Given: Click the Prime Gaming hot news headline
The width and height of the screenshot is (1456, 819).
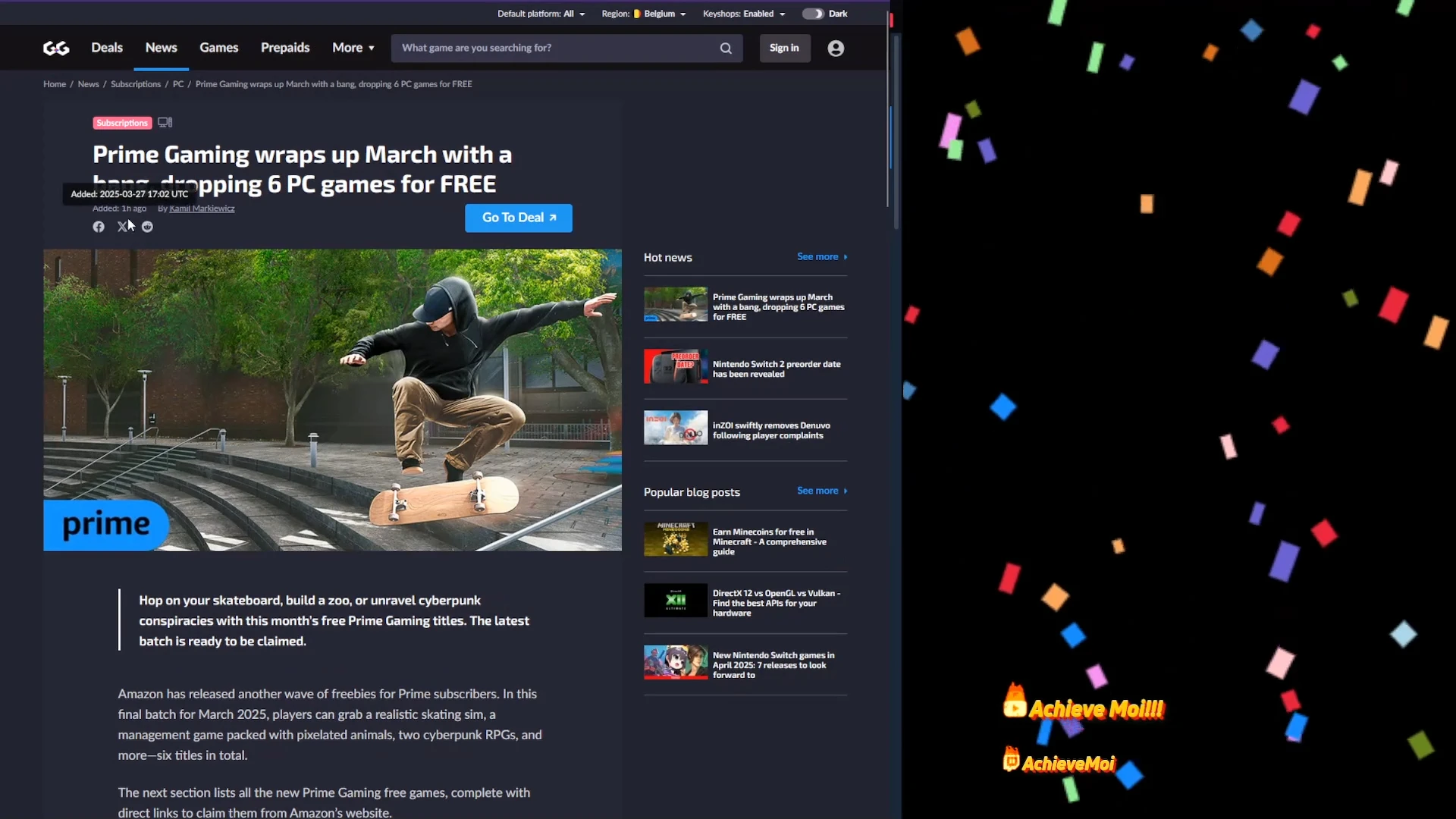Looking at the screenshot, I should [x=778, y=307].
